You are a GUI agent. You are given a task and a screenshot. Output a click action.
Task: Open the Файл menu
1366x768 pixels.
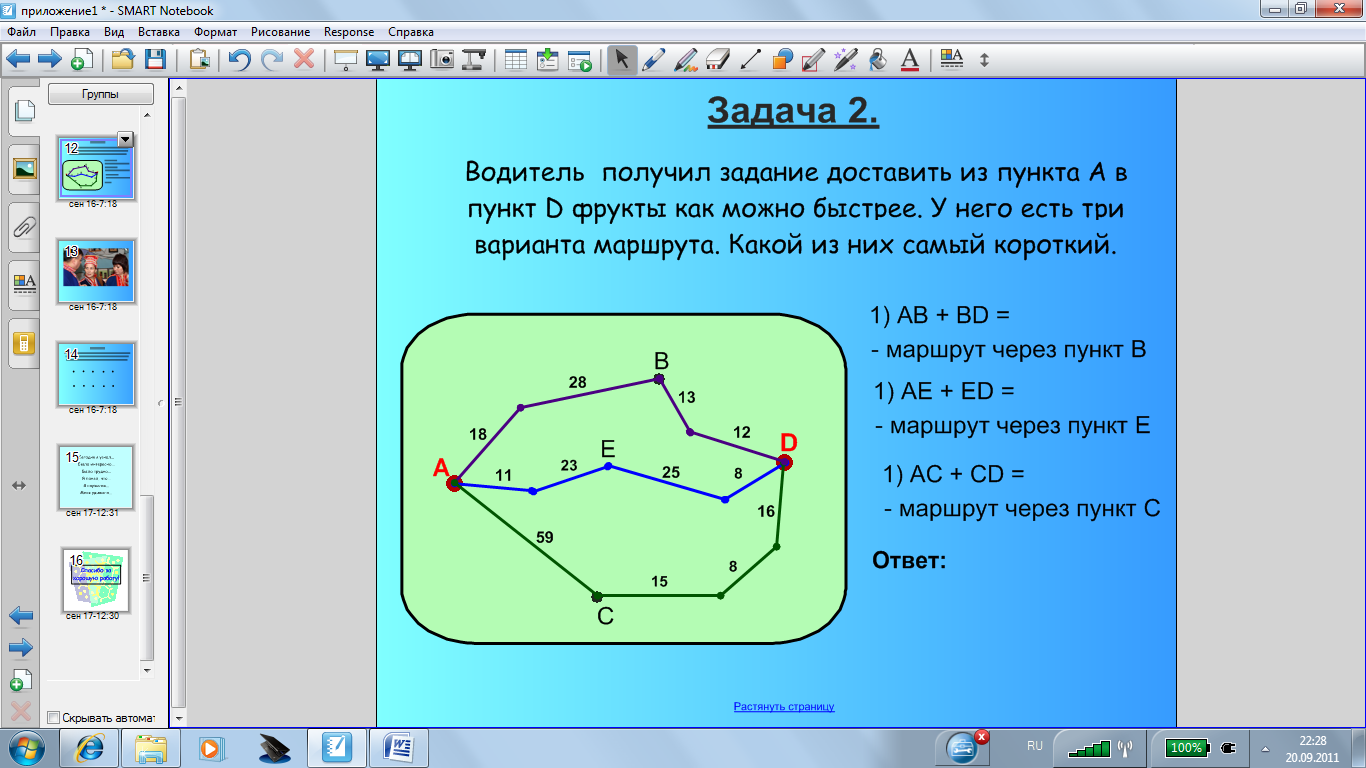tap(21, 32)
